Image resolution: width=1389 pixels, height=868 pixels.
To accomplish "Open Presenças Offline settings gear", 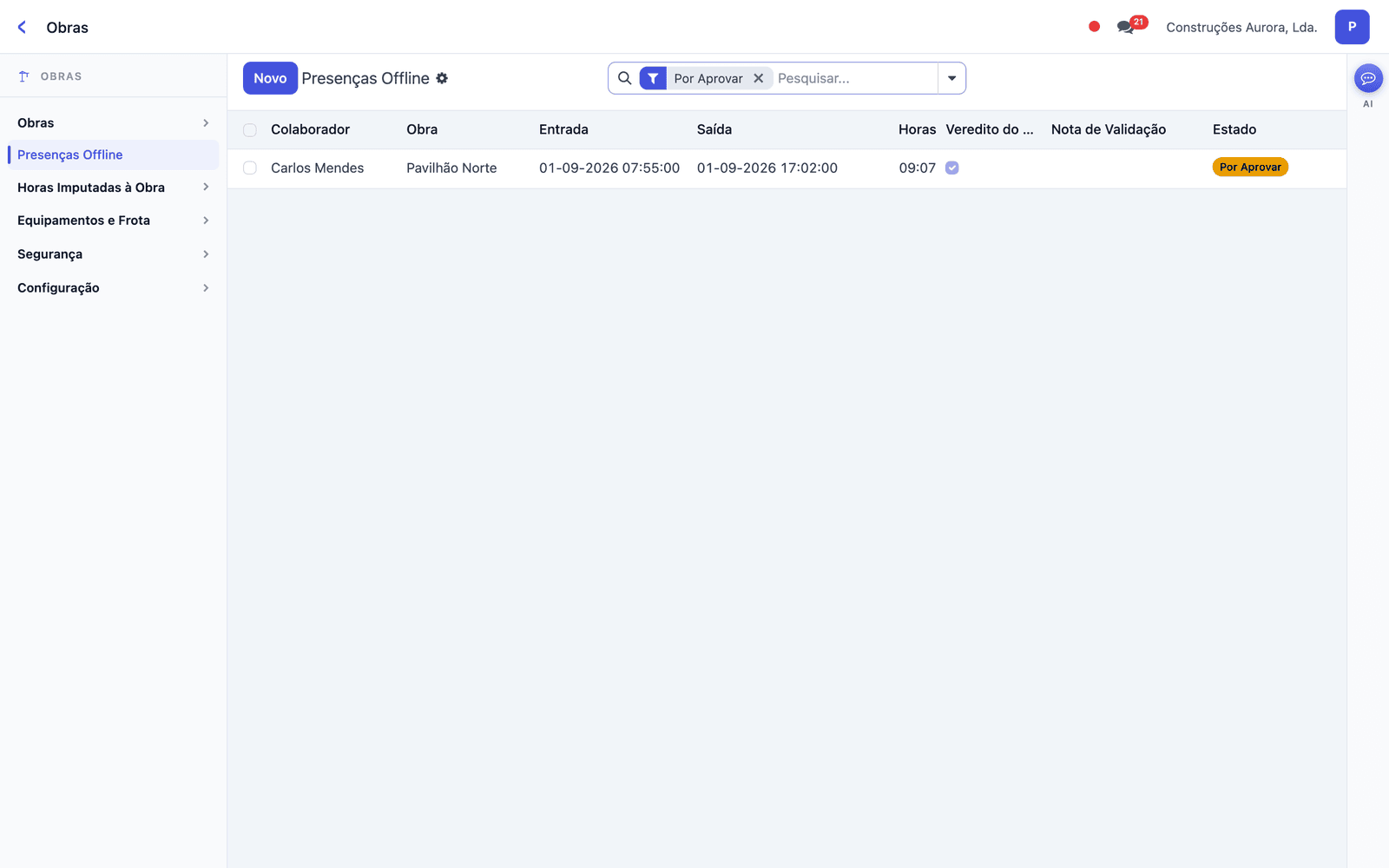I will (442, 78).
